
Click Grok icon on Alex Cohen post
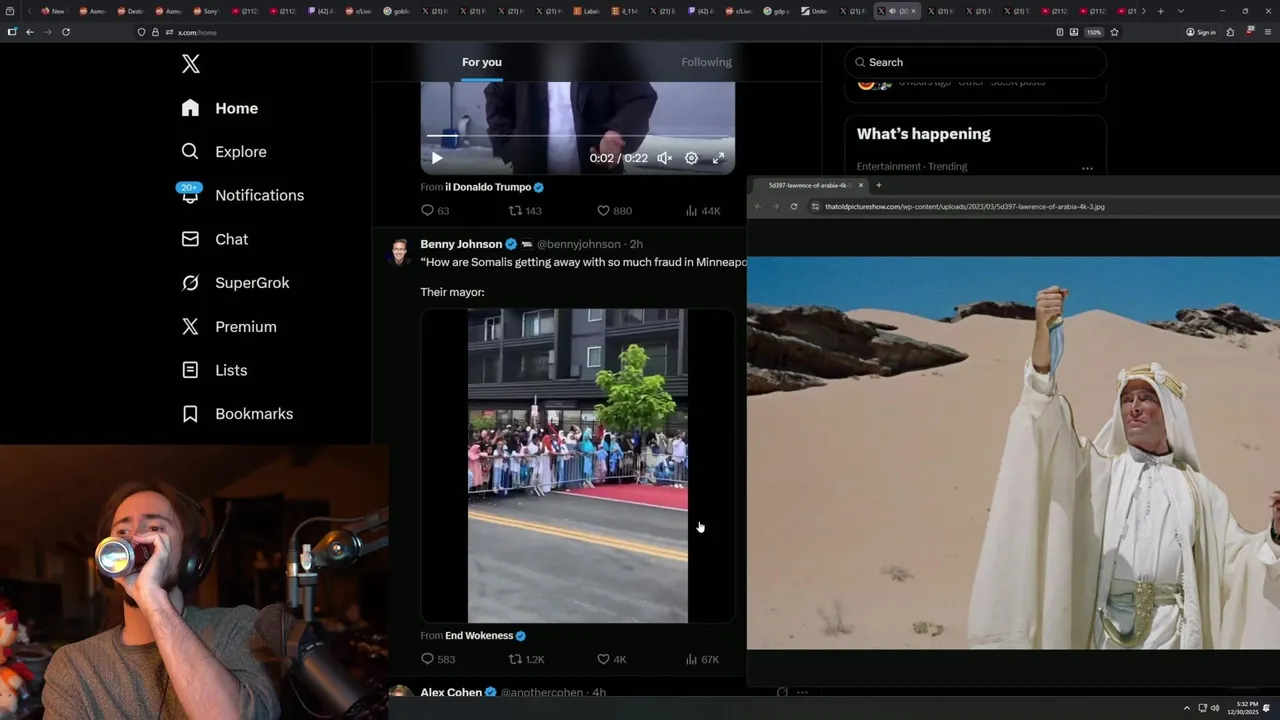click(782, 692)
